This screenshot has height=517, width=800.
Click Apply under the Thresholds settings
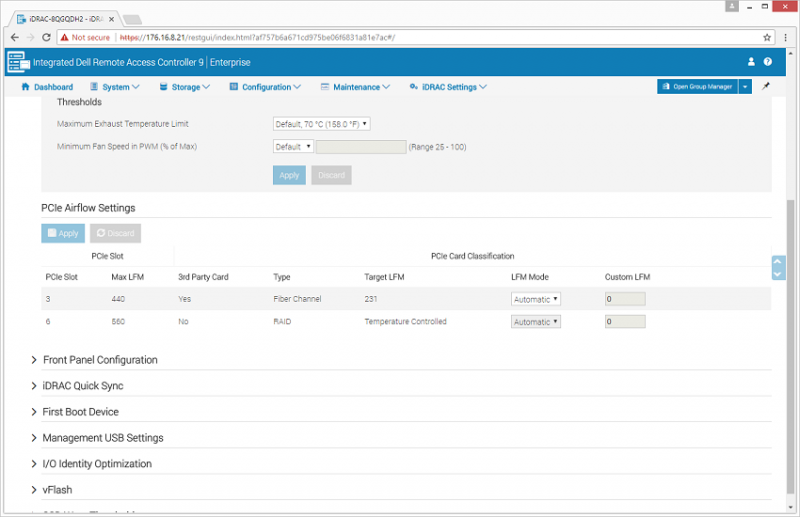(289, 175)
